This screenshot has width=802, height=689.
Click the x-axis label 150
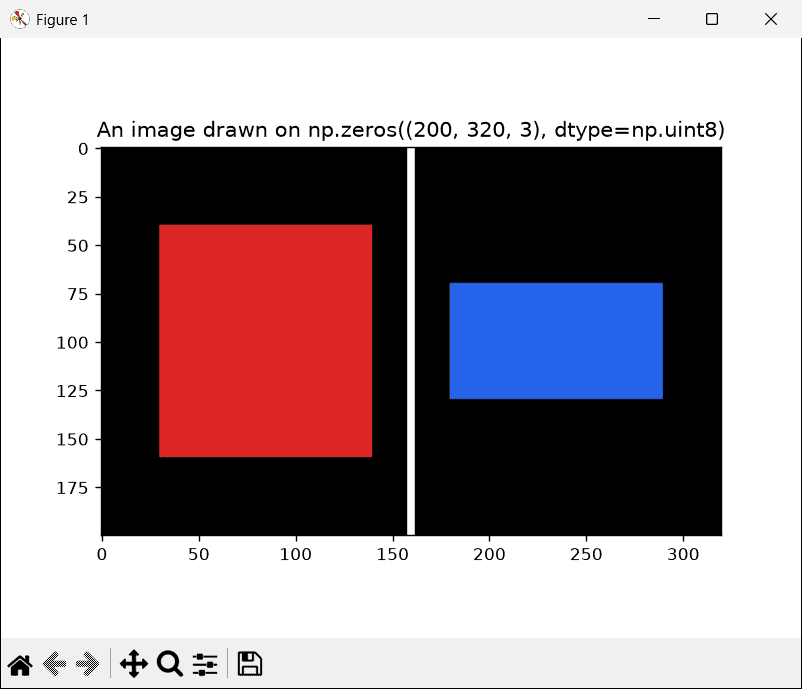tap(392, 554)
